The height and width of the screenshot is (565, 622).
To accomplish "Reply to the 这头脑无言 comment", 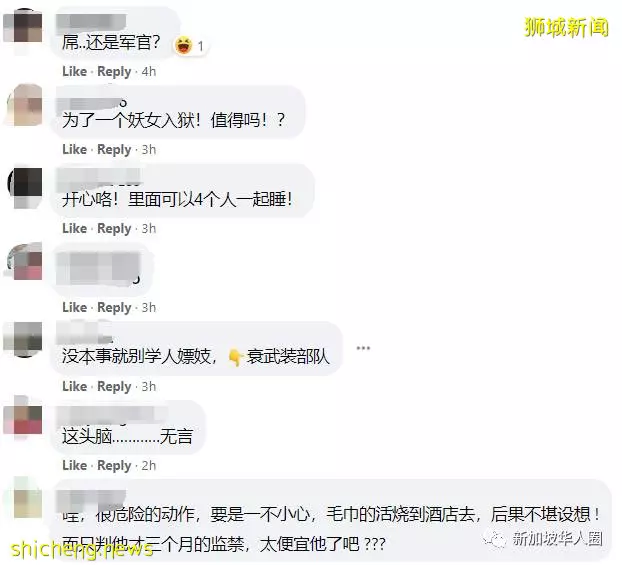I will tap(114, 466).
